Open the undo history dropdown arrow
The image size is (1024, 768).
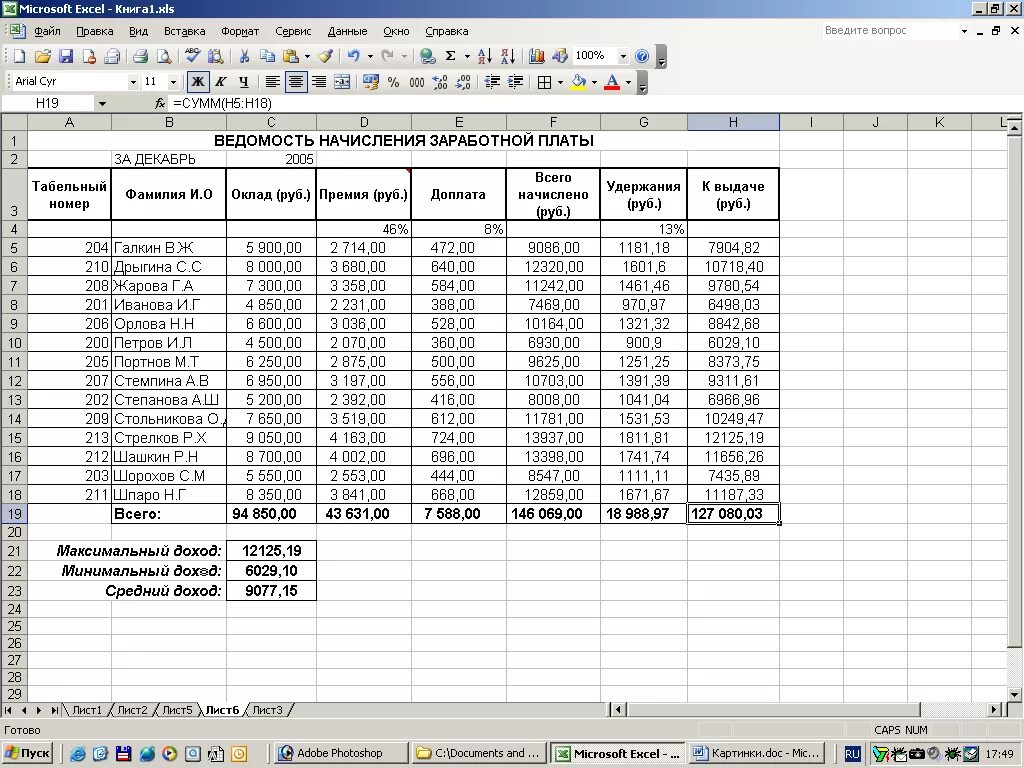click(370, 56)
